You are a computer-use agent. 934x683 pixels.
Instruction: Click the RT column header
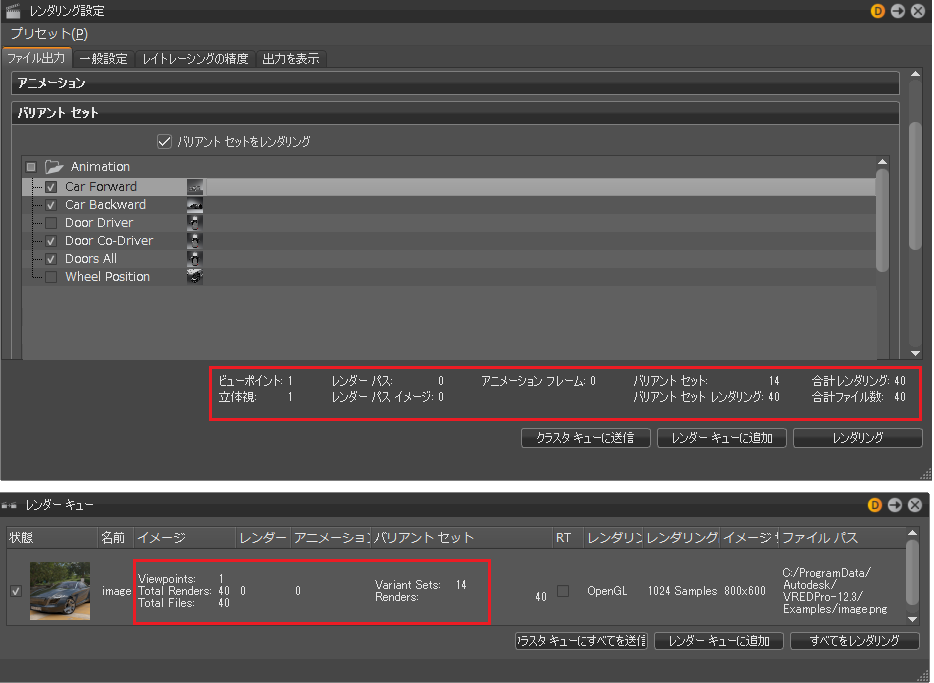coord(568,538)
